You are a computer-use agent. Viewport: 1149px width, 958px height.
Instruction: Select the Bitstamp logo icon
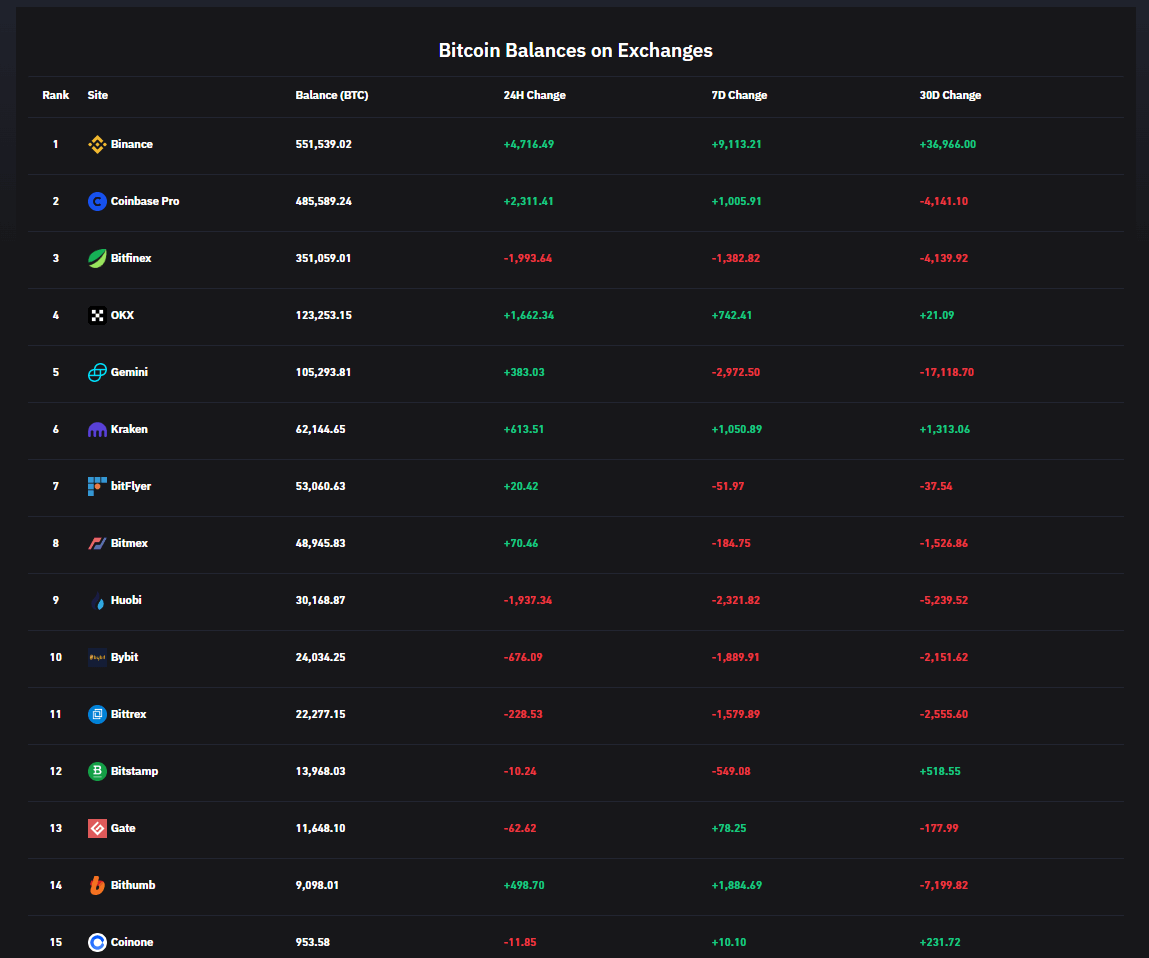[x=96, y=771]
